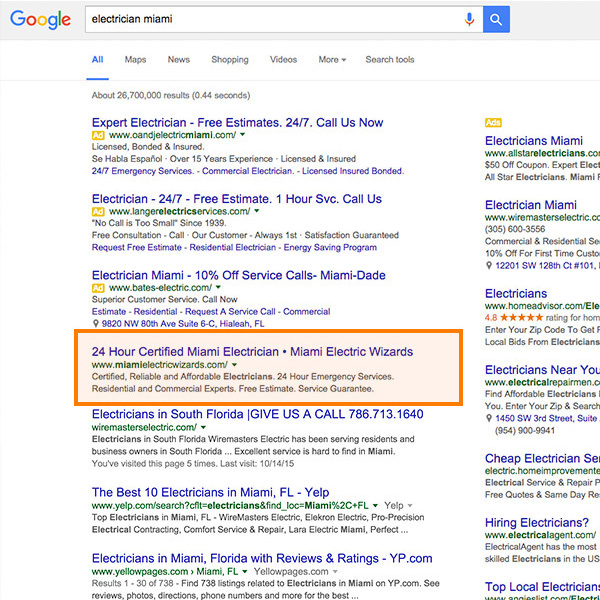Expand the More dropdown menu
Viewport: 600px width, 600px height.
(x=332, y=60)
